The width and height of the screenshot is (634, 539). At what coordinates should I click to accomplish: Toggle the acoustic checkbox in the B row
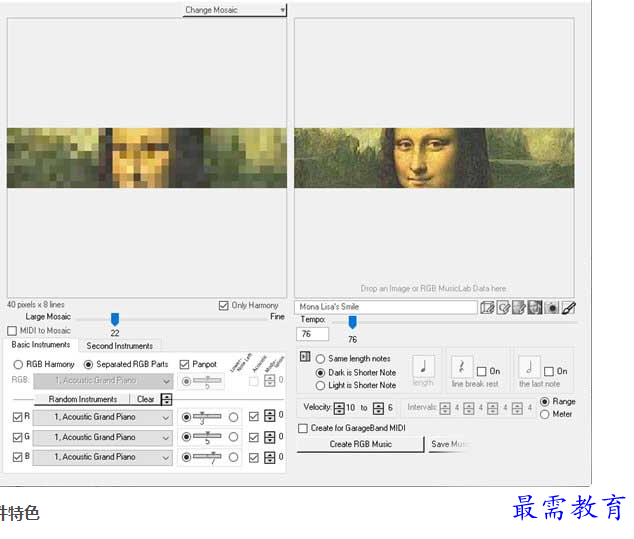pos(254,458)
